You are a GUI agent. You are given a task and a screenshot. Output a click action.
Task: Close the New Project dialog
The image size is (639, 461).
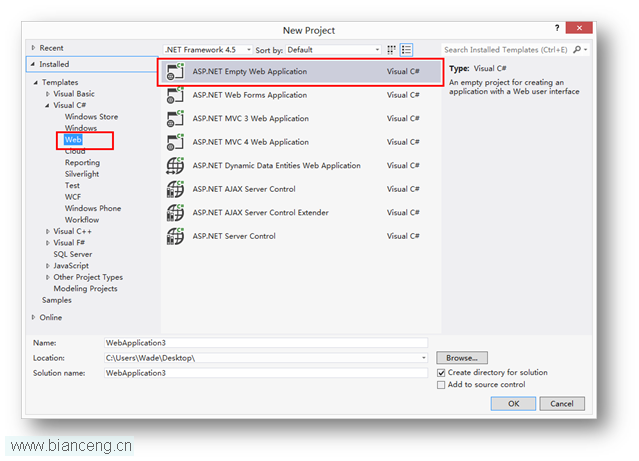tap(579, 28)
